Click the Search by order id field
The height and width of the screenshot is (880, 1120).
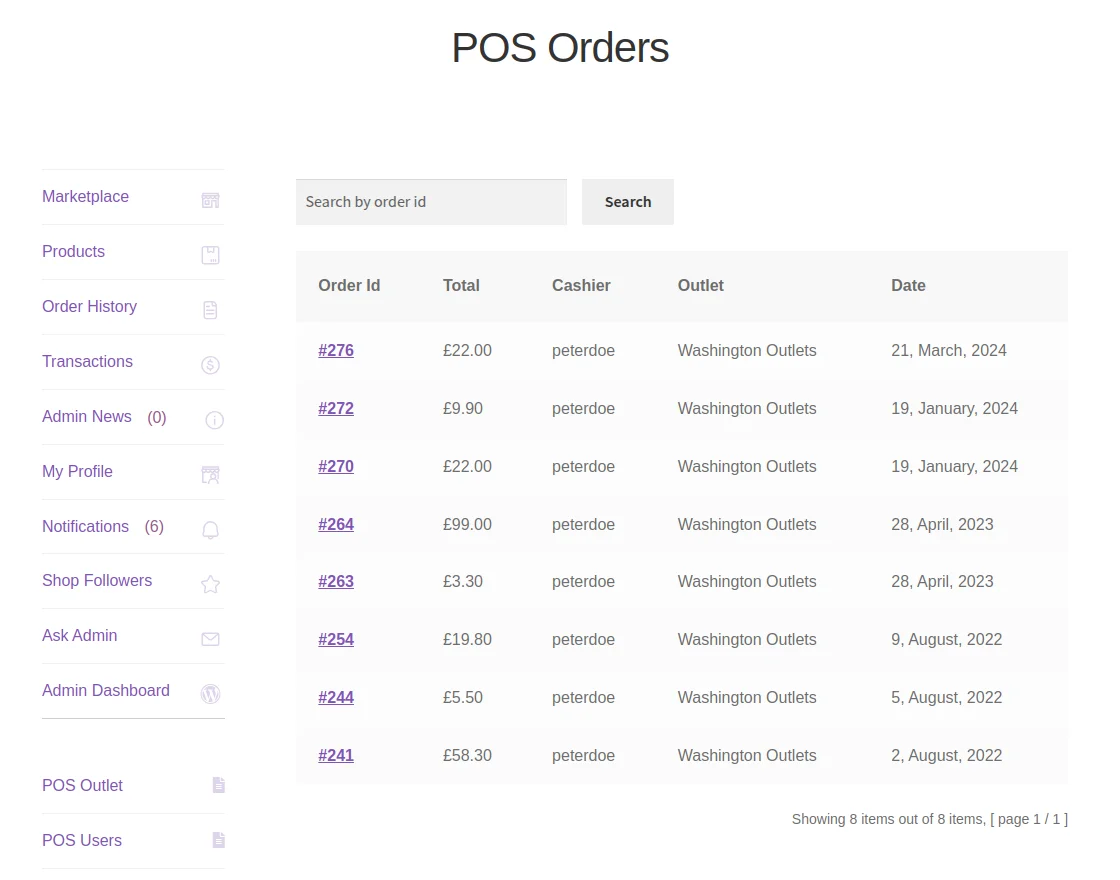pyautogui.click(x=431, y=201)
